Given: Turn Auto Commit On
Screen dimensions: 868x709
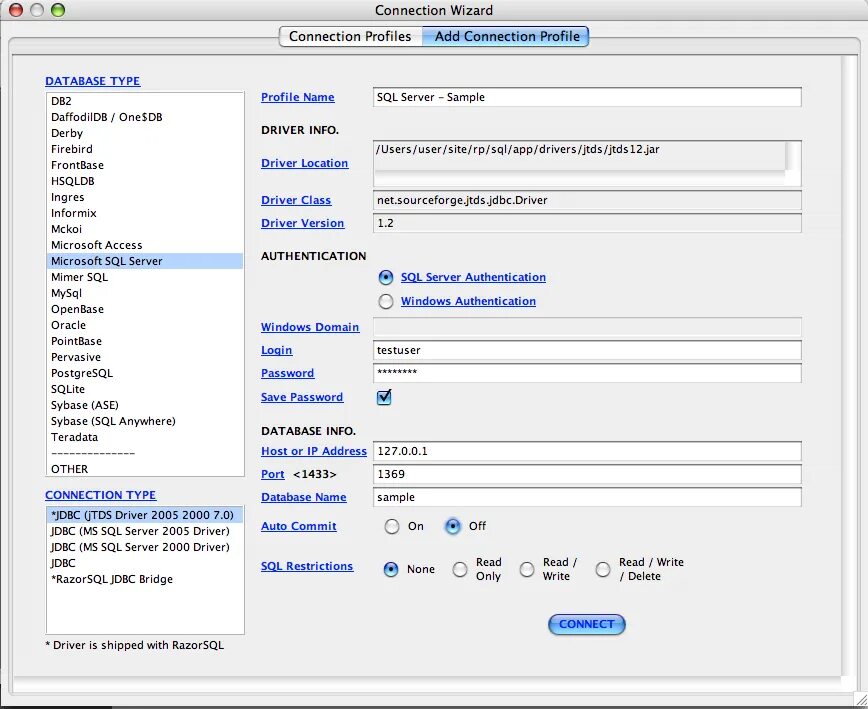Looking at the screenshot, I should [x=392, y=526].
